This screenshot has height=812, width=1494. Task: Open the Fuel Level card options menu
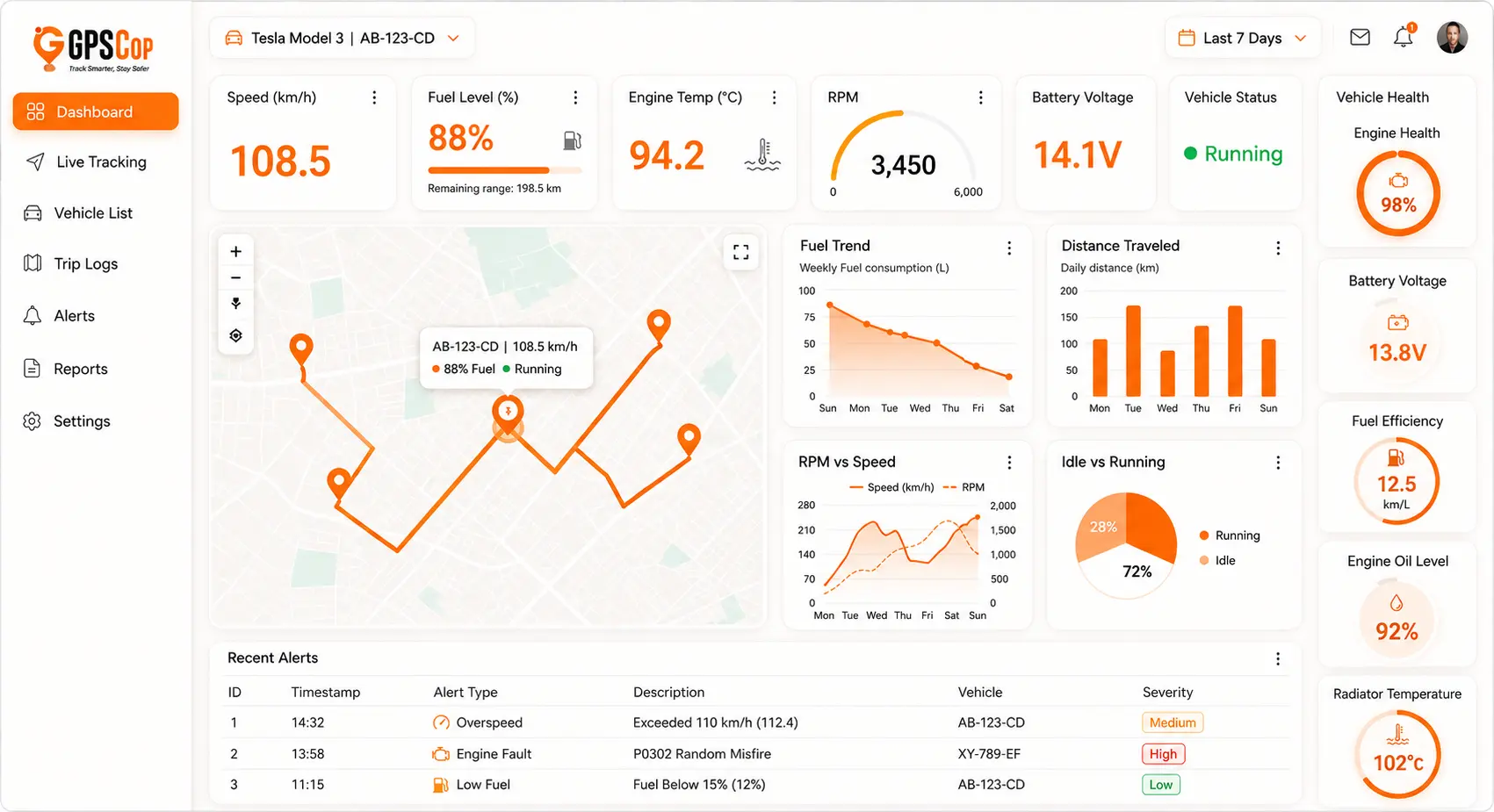[575, 97]
